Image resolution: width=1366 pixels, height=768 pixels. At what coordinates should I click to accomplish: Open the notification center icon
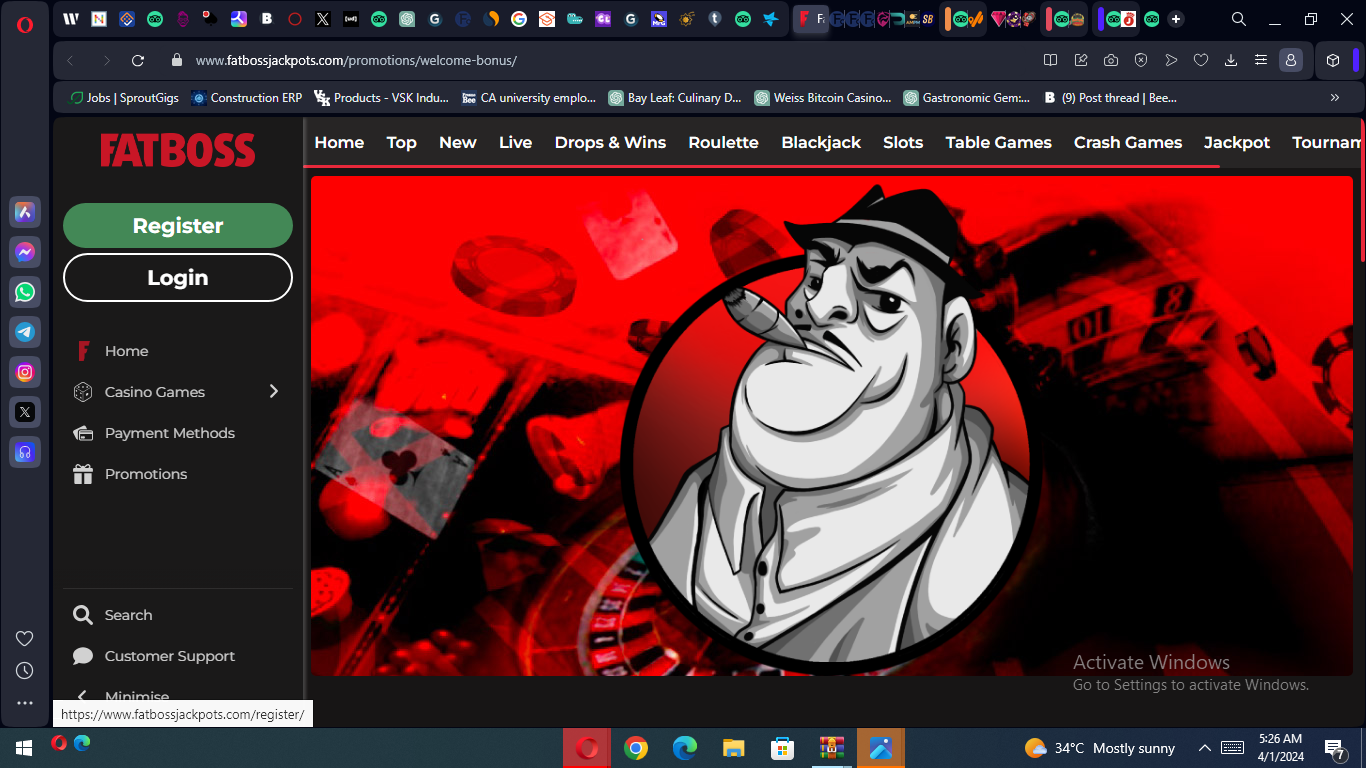pyautogui.click(x=1335, y=748)
